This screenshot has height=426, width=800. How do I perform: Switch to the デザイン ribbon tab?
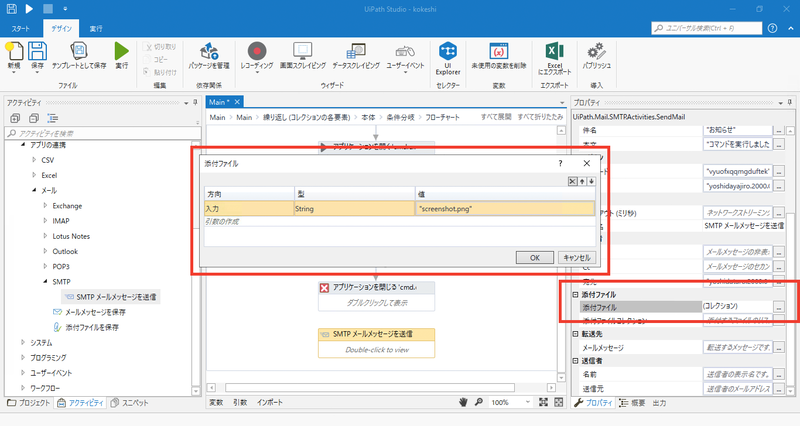point(61,29)
